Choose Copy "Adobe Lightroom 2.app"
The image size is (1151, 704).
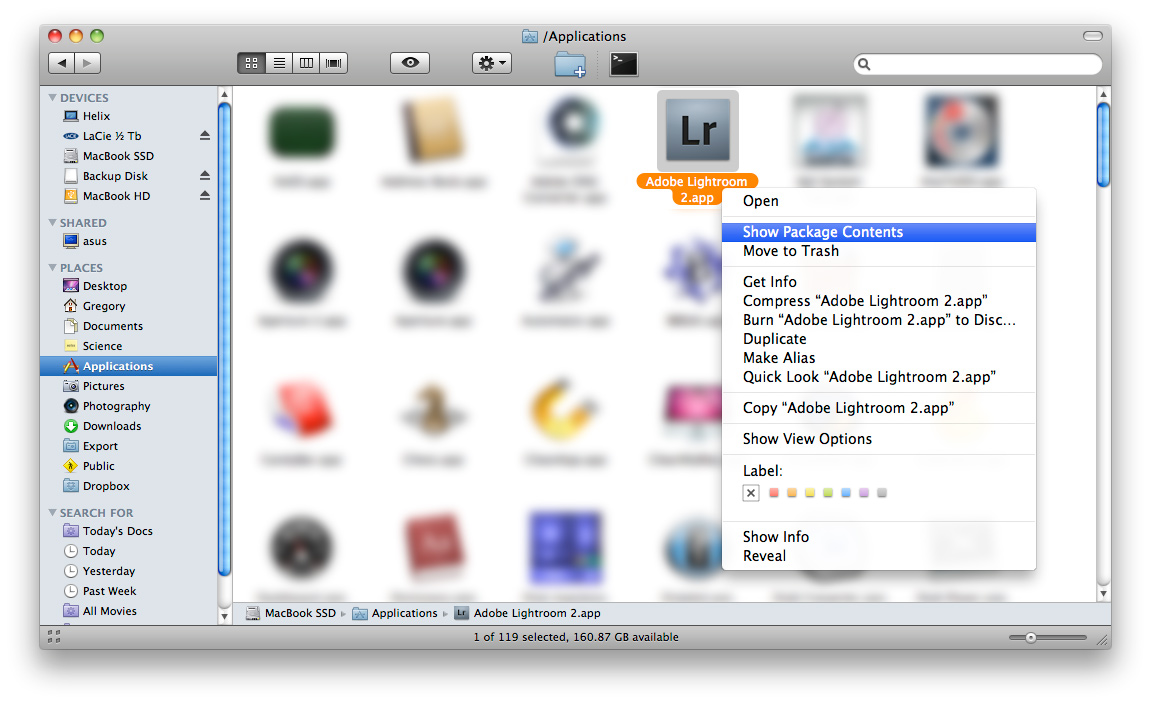click(x=879, y=408)
